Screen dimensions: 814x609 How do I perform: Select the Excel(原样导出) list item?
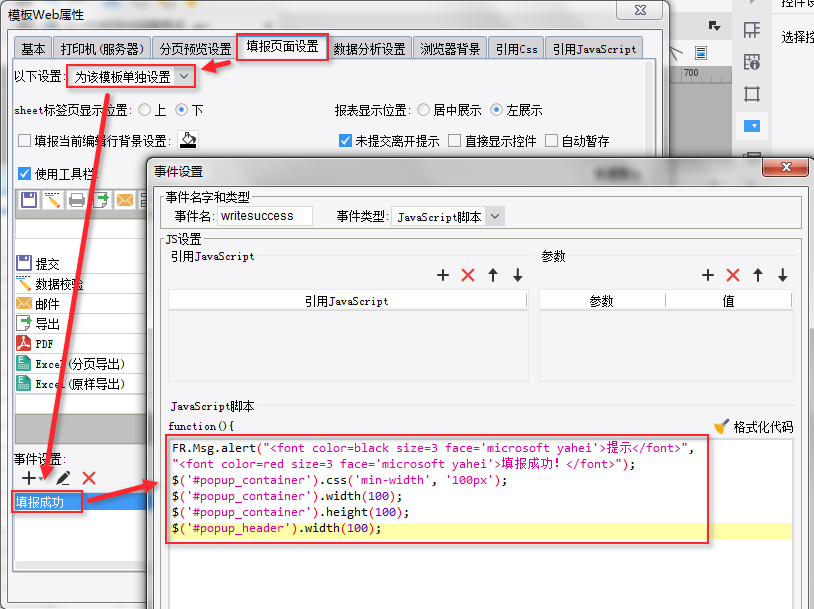pyautogui.click(x=80, y=384)
